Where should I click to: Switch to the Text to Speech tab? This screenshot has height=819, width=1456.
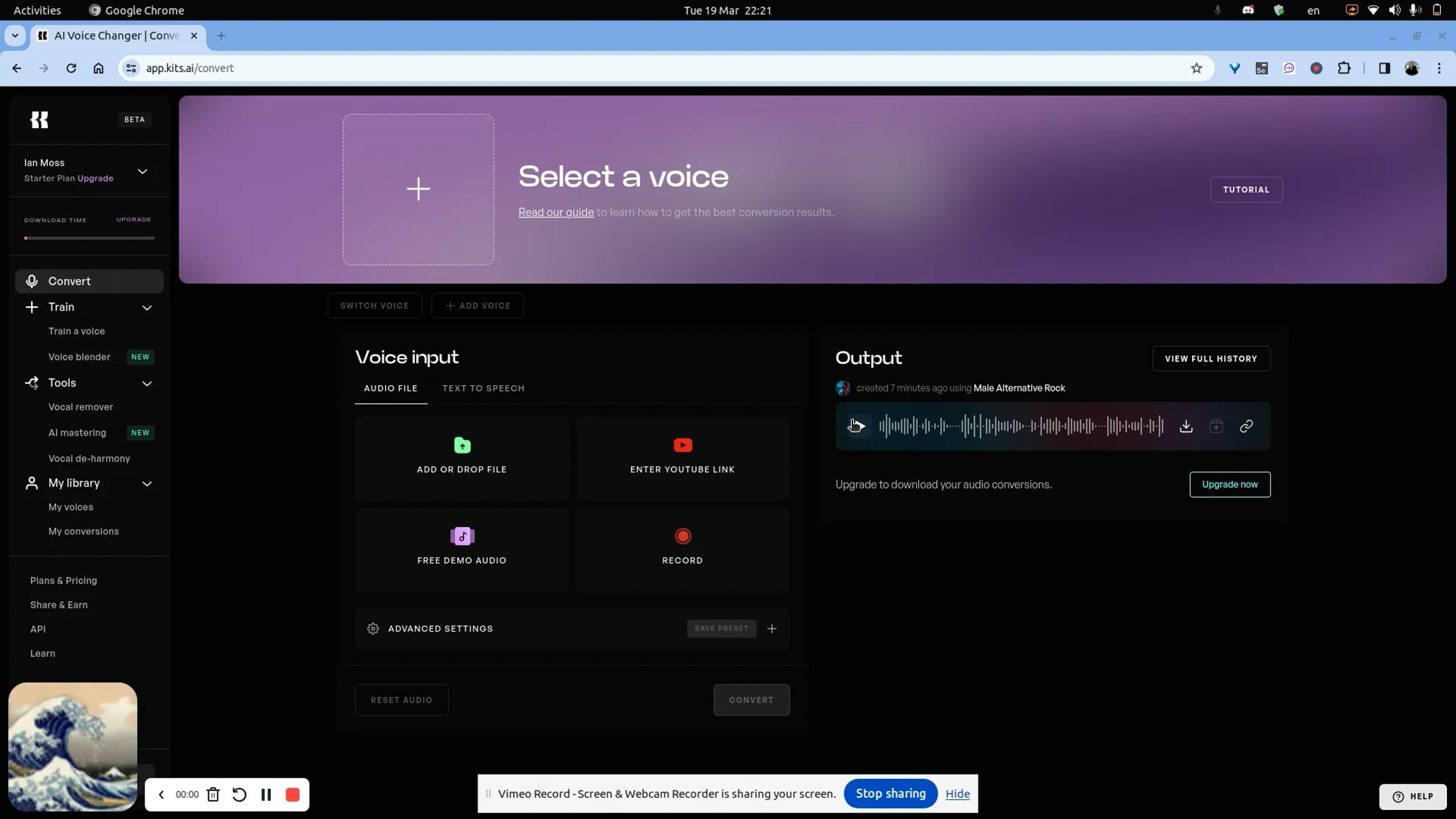pos(483,388)
